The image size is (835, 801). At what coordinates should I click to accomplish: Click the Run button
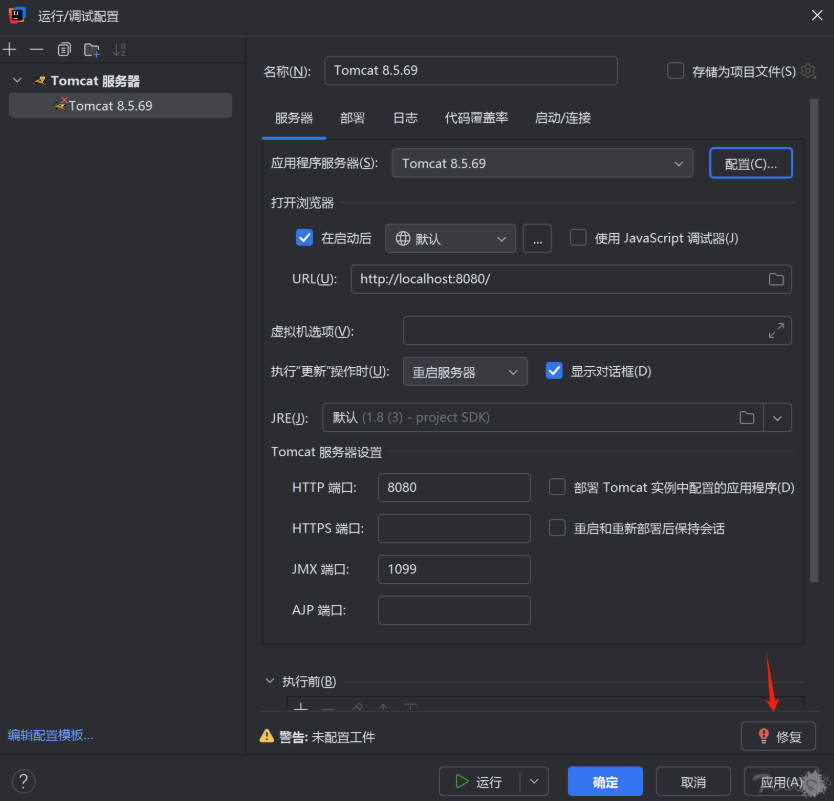tap(479, 781)
